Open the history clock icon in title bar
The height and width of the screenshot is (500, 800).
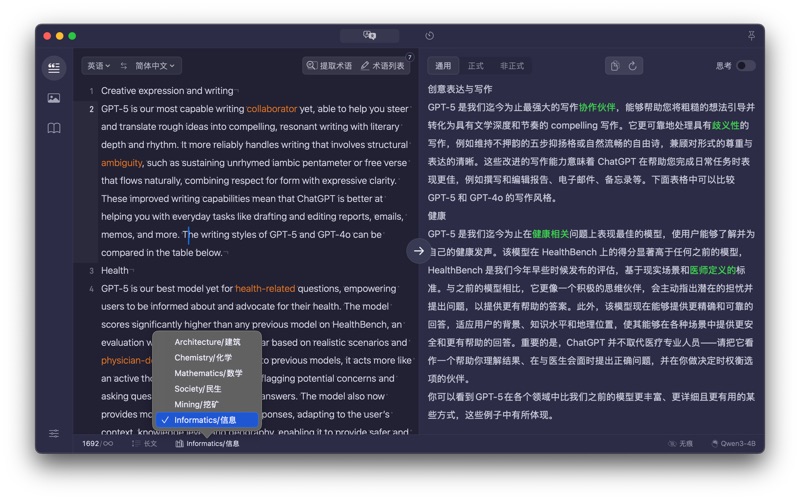click(429, 36)
